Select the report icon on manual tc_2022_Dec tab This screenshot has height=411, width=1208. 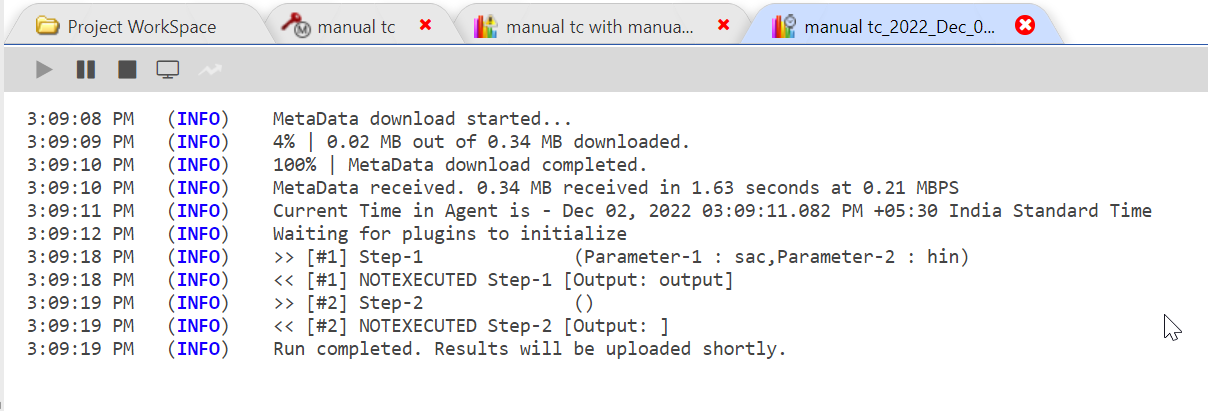pyautogui.click(x=784, y=27)
